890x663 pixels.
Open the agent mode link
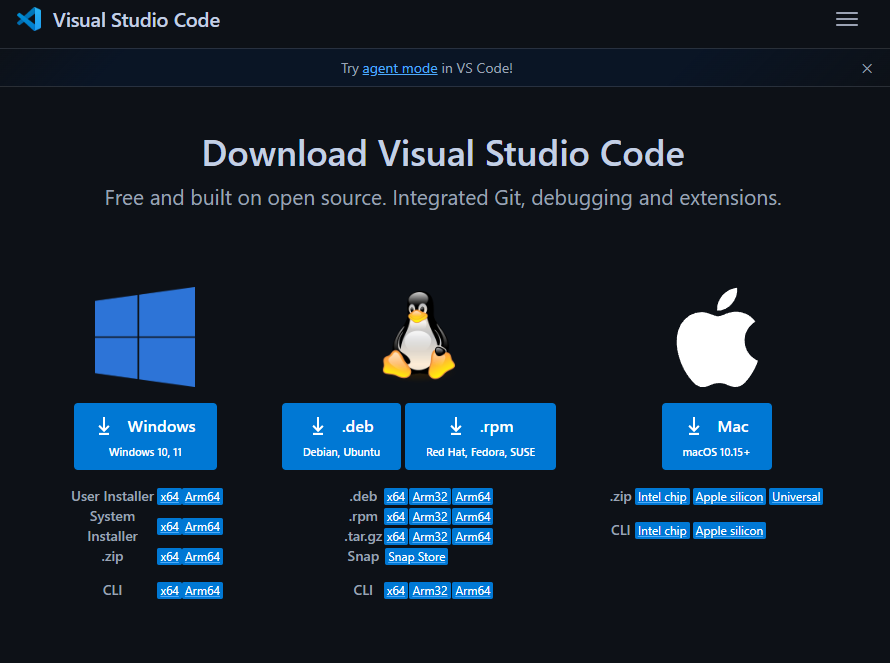tap(400, 69)
